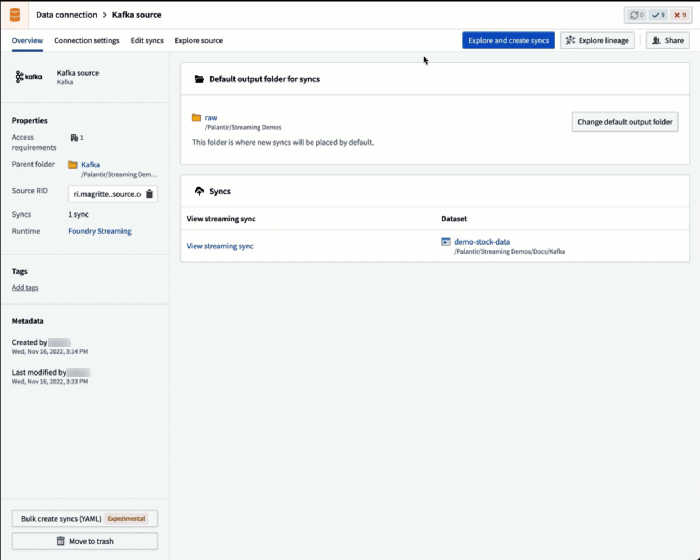Click the orange database icon in header
Screen dimensions: 700x560
point(15,15)
